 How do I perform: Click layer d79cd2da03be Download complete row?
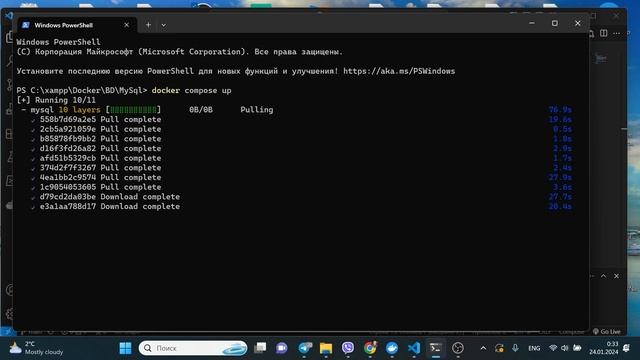point(106,197)
